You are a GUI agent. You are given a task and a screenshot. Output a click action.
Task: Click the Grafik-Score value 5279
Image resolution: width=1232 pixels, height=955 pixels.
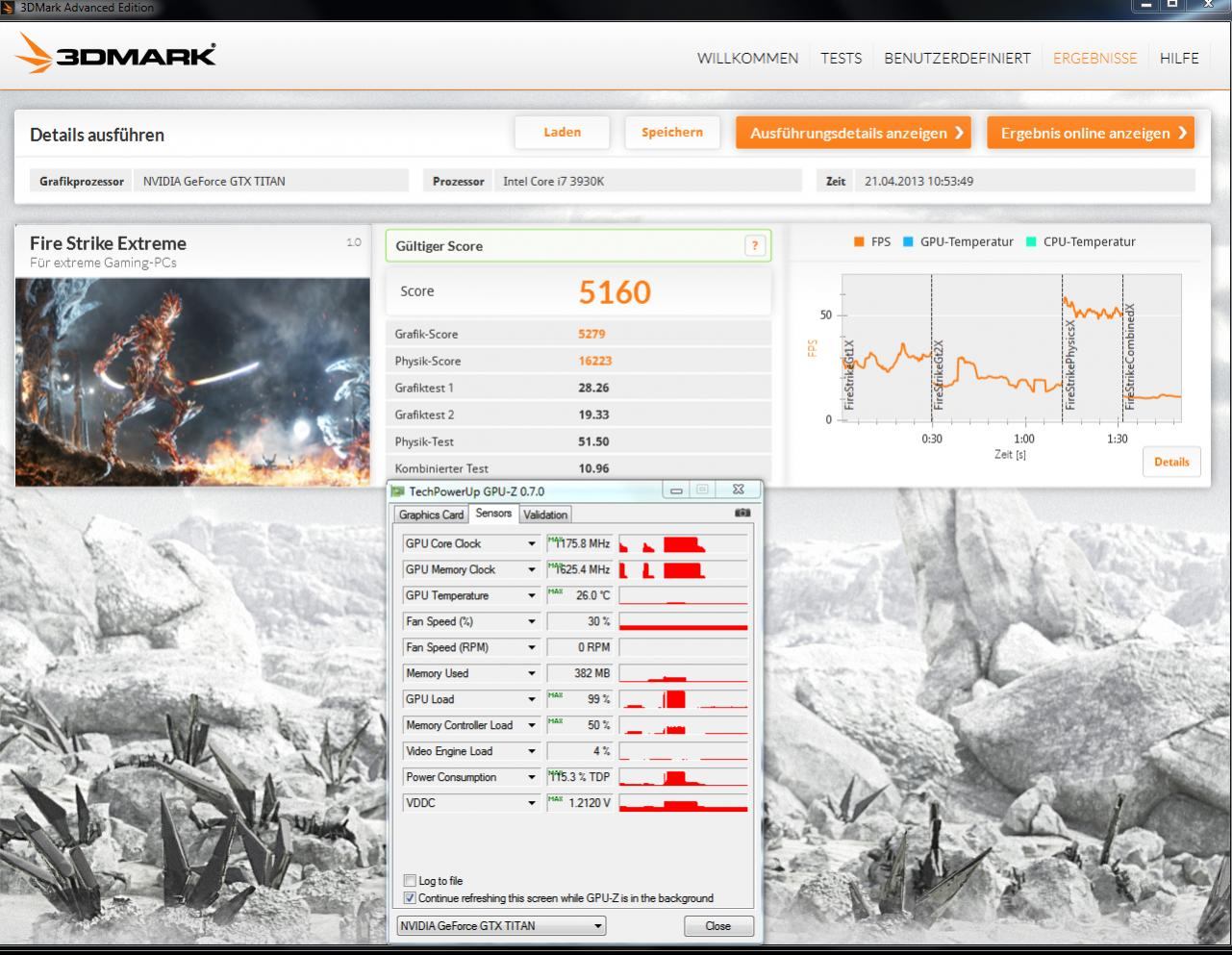point(591,335)
